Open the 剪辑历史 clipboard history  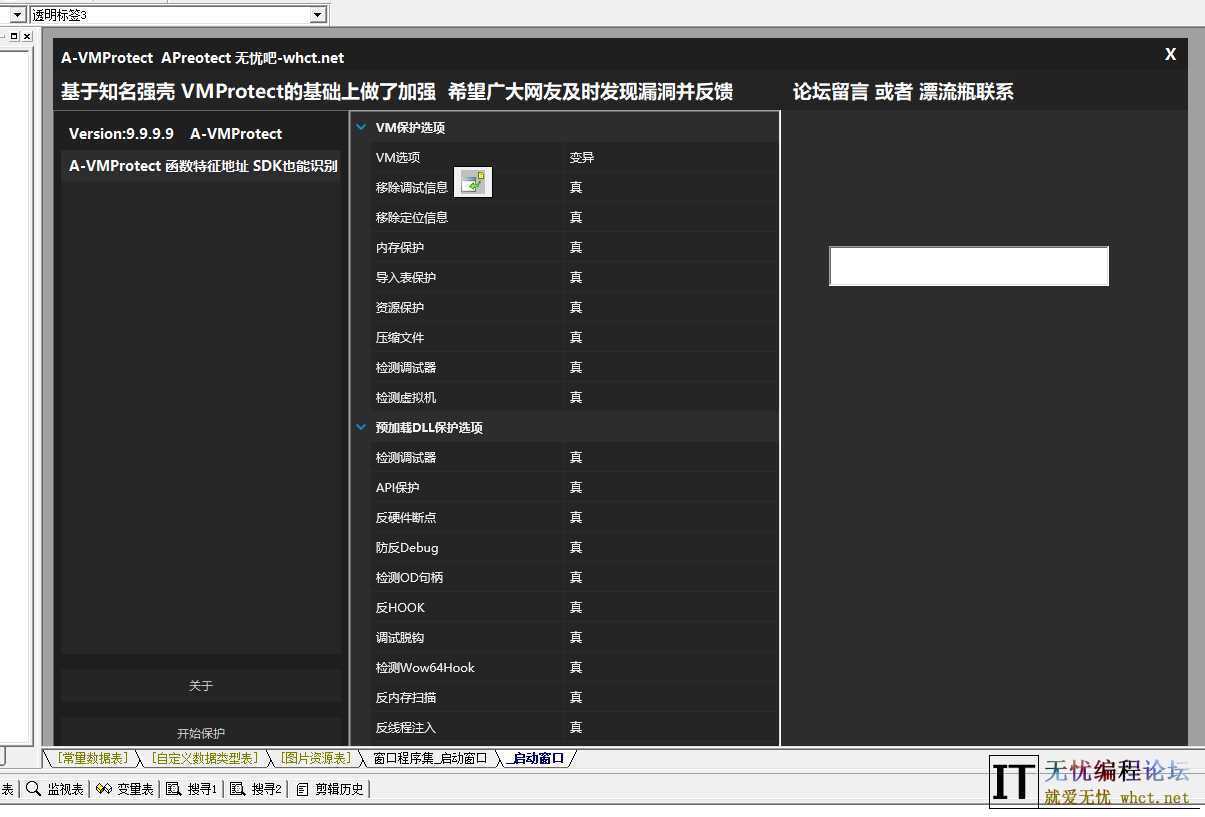click(x=330, y=789)
